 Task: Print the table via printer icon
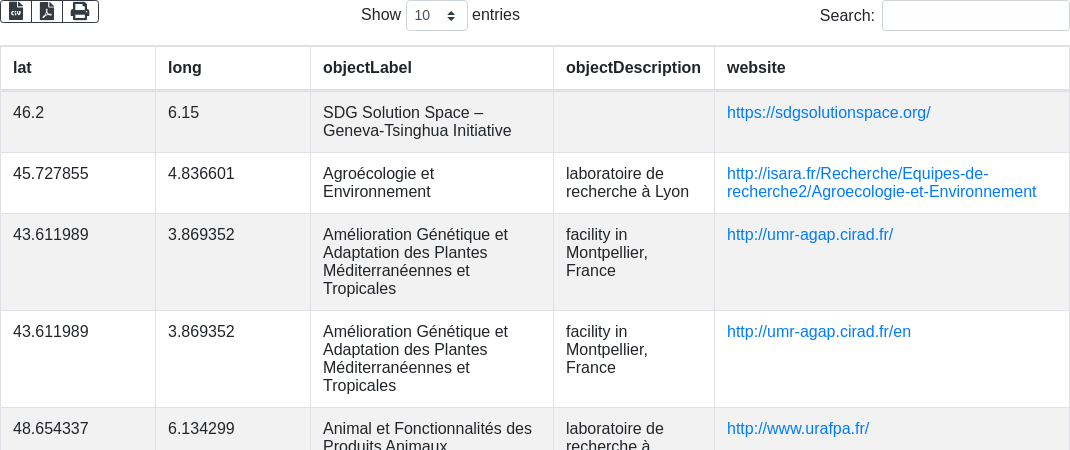click(80, 11)
